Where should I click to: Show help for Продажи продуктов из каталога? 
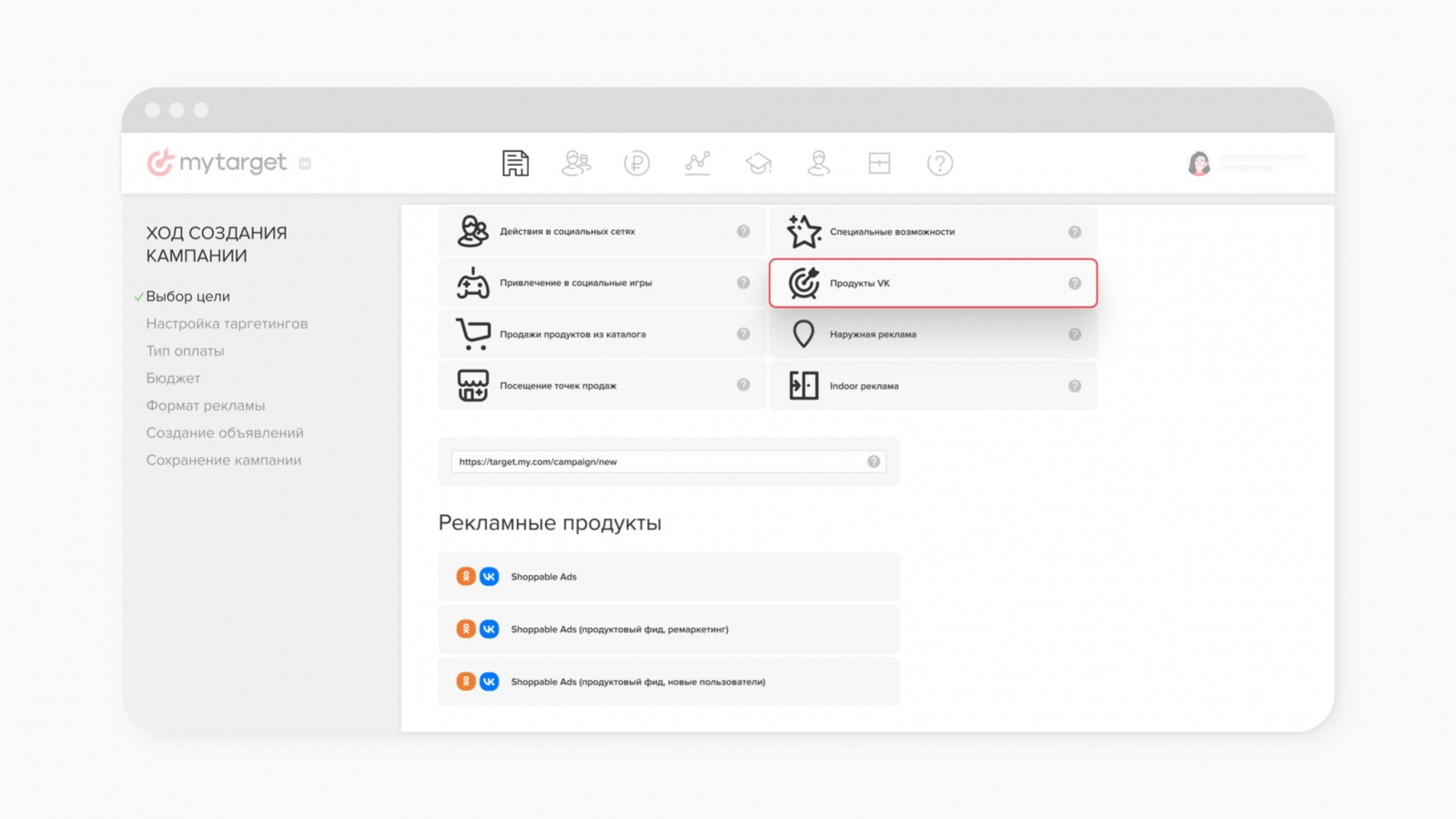click(743, 334)
